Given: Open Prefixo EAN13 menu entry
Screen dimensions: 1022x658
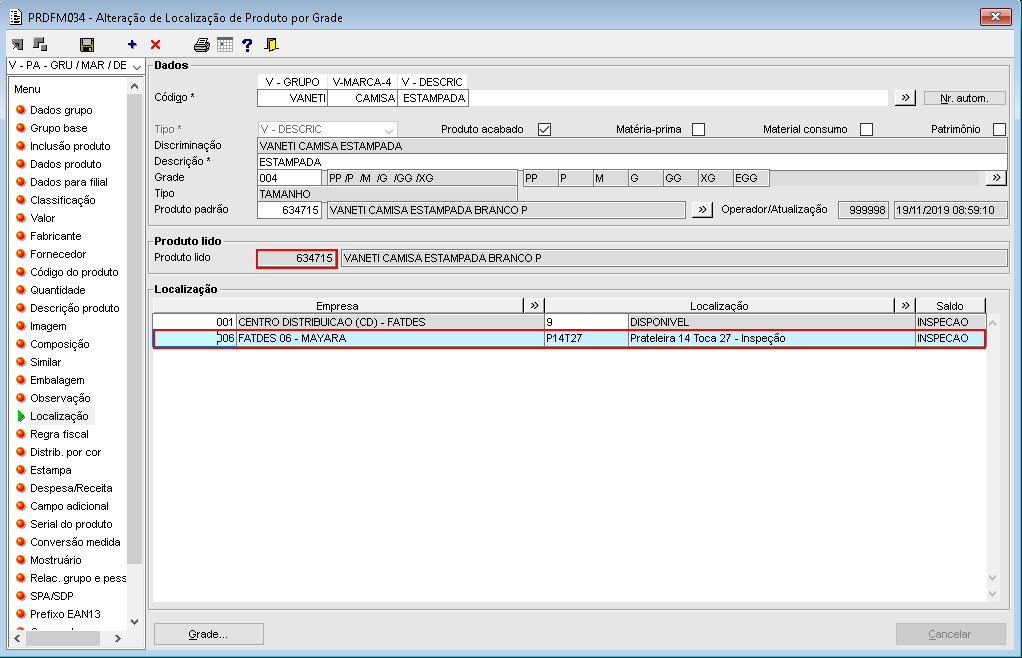Looking at the screenshot, I should [x=65, y=614].
